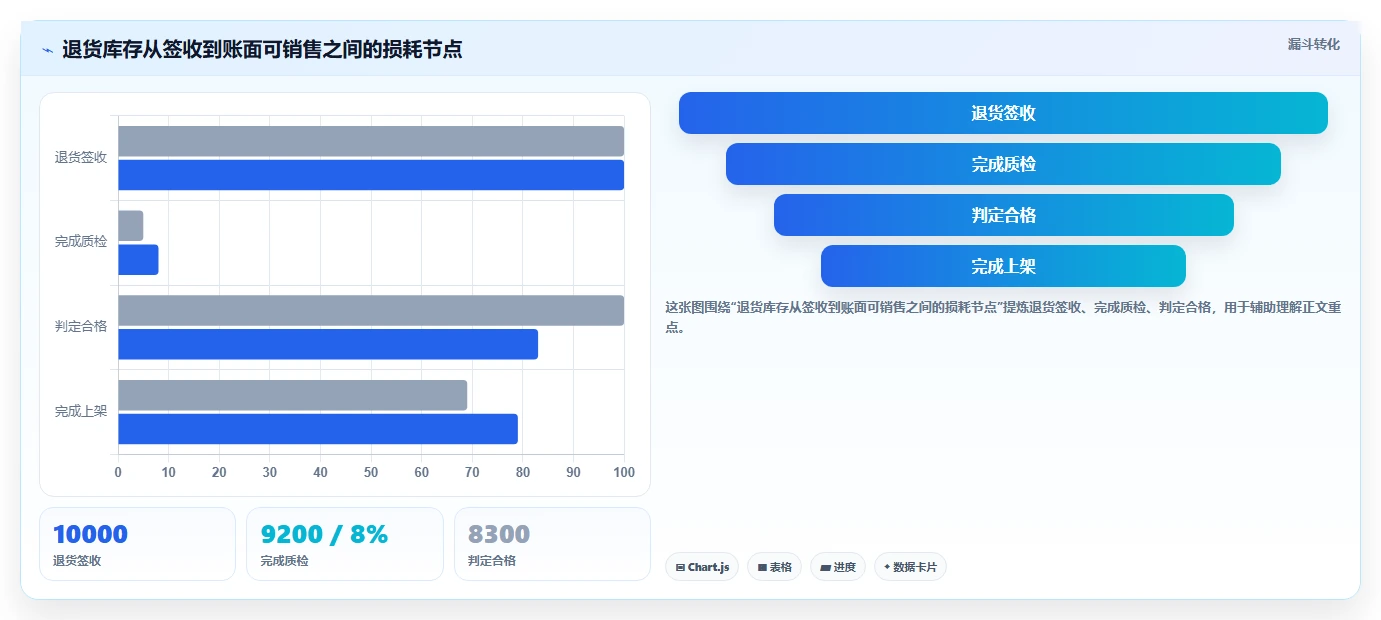Click the x-axis tick label 10
Image resolution: width=1381 pixels, height=620 pixels.
click(169, 472)
